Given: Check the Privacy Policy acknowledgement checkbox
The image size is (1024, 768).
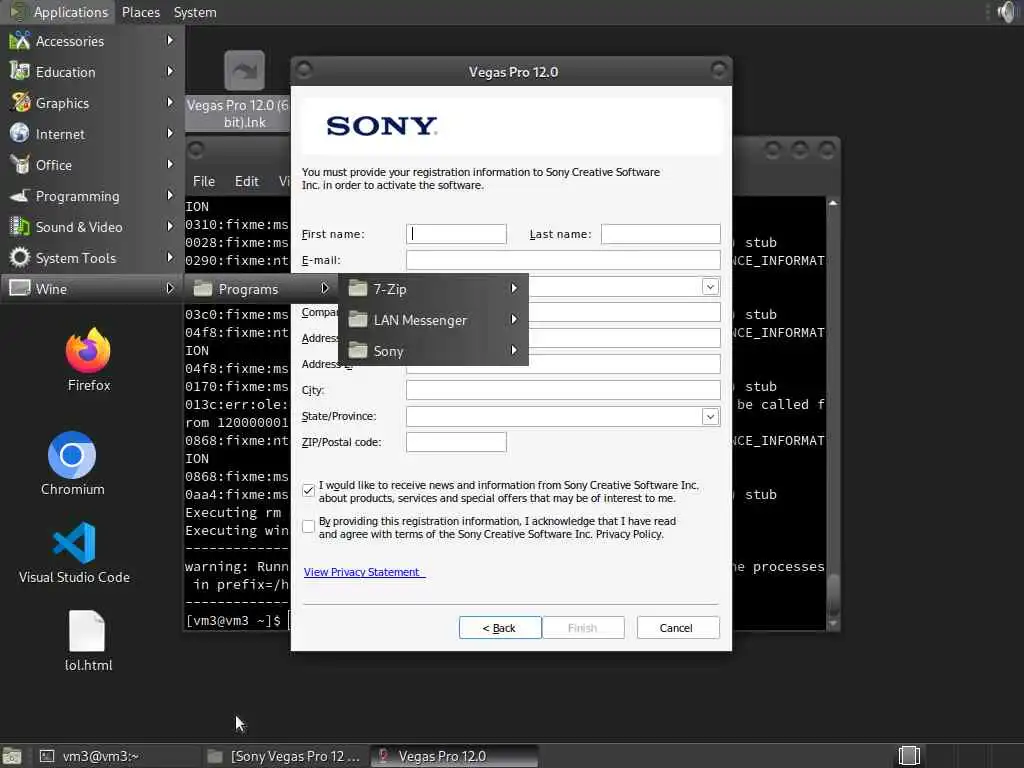Looking at the screenshot, I should point(308,526).
